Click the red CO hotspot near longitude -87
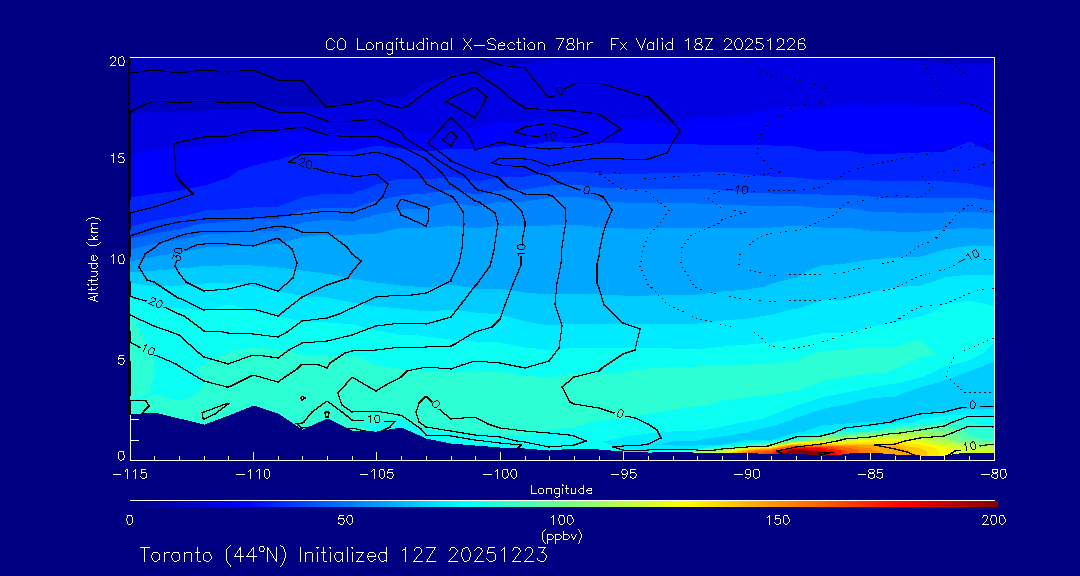1080x576 pixels. pos(809,451)
